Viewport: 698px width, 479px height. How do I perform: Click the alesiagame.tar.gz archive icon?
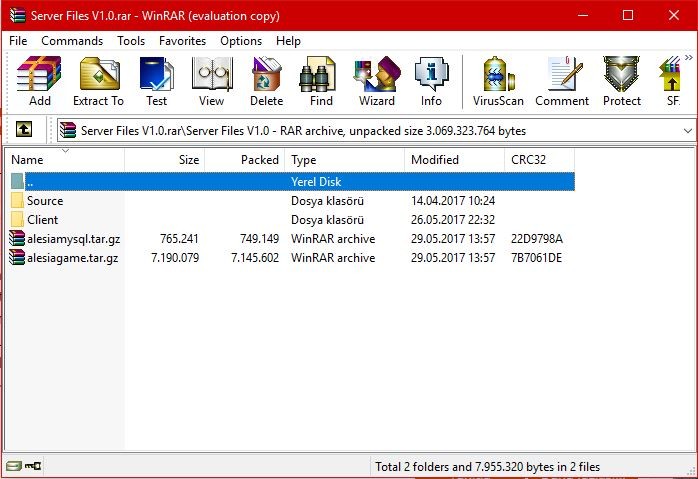[x=17, y=257]
